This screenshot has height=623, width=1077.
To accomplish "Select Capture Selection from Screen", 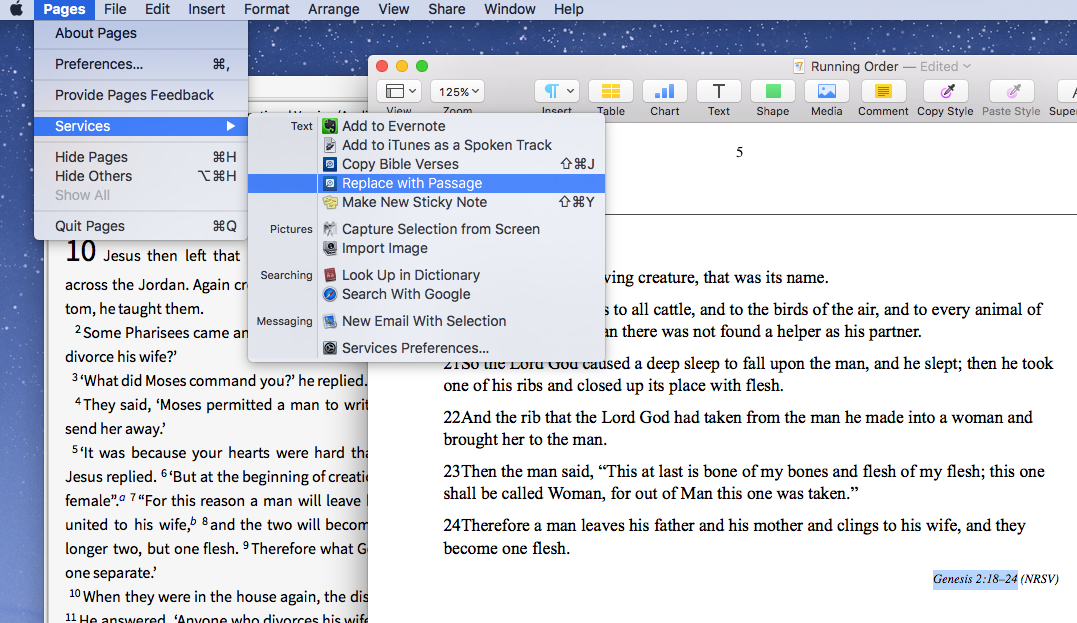I will (427, 229).
